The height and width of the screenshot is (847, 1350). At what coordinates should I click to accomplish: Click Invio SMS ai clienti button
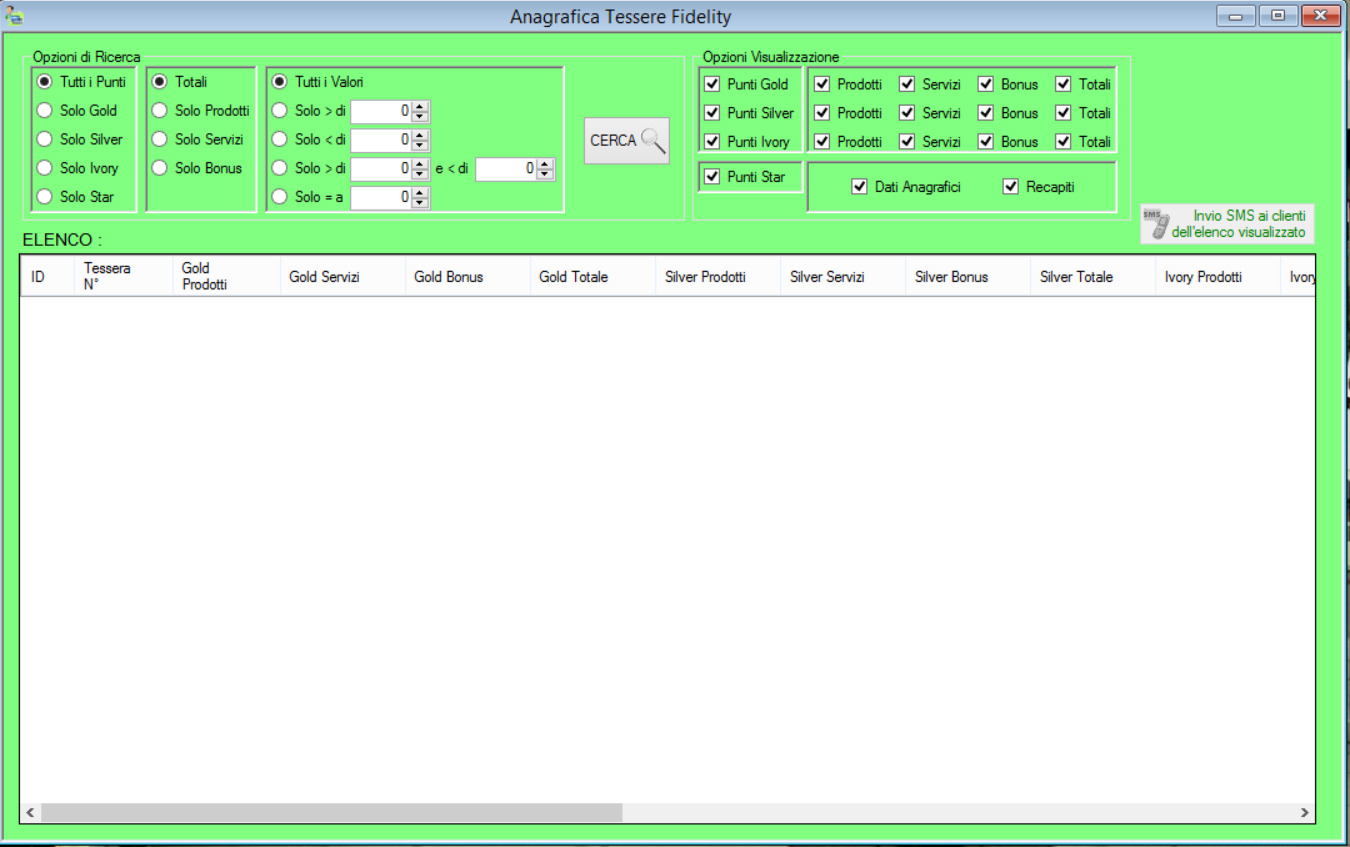pyautogui.click(x=1228, y=224)
